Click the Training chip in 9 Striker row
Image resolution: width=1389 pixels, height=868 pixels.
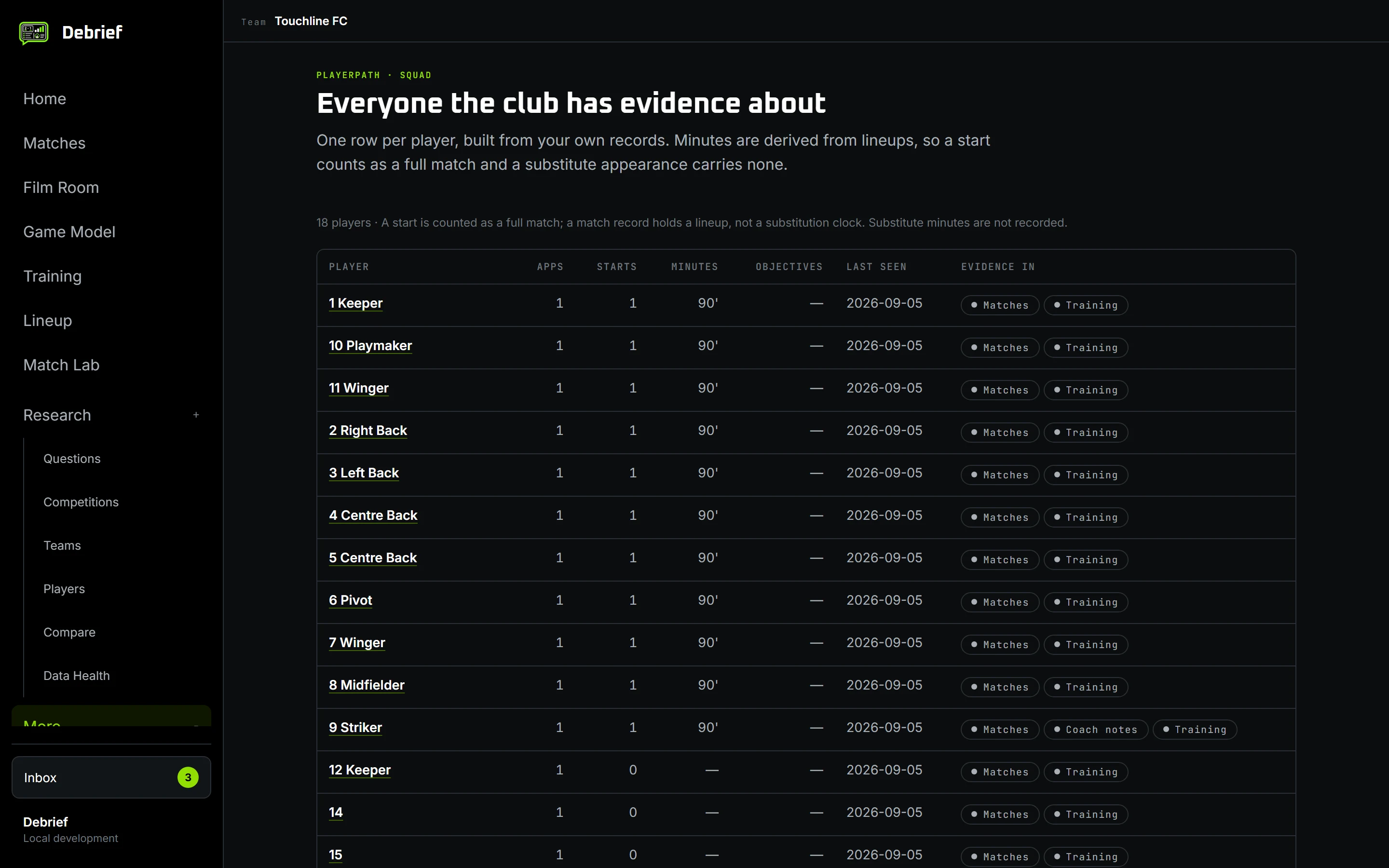click(1195, 730)
